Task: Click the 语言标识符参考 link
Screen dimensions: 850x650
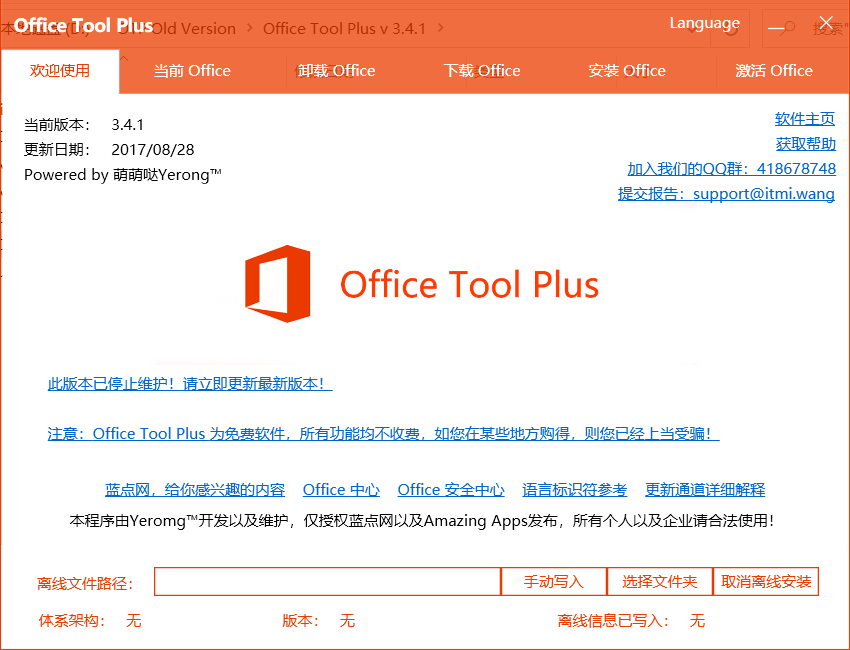Action: tap(574, 490)
